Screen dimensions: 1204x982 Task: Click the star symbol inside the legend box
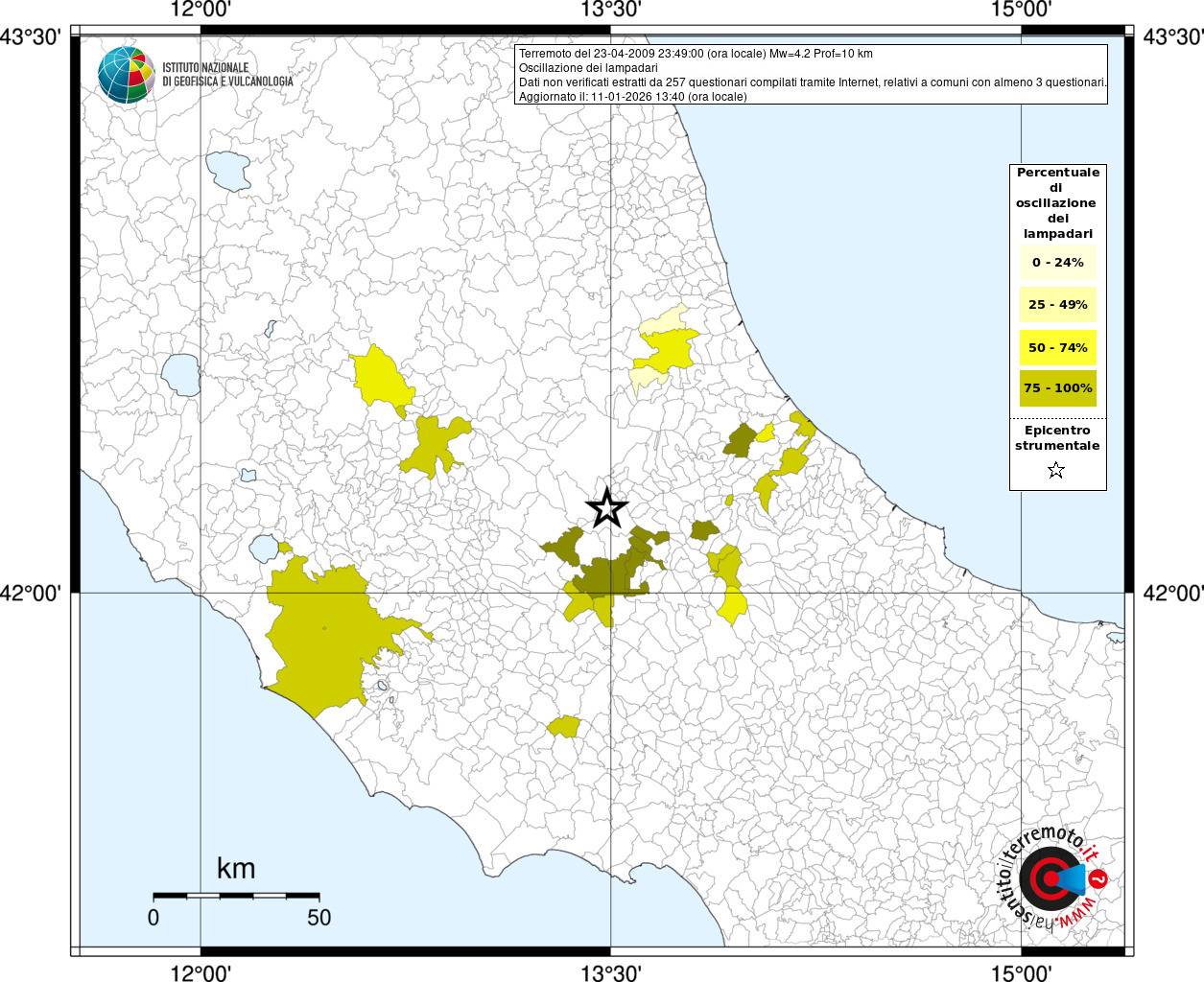[1056, 470]
